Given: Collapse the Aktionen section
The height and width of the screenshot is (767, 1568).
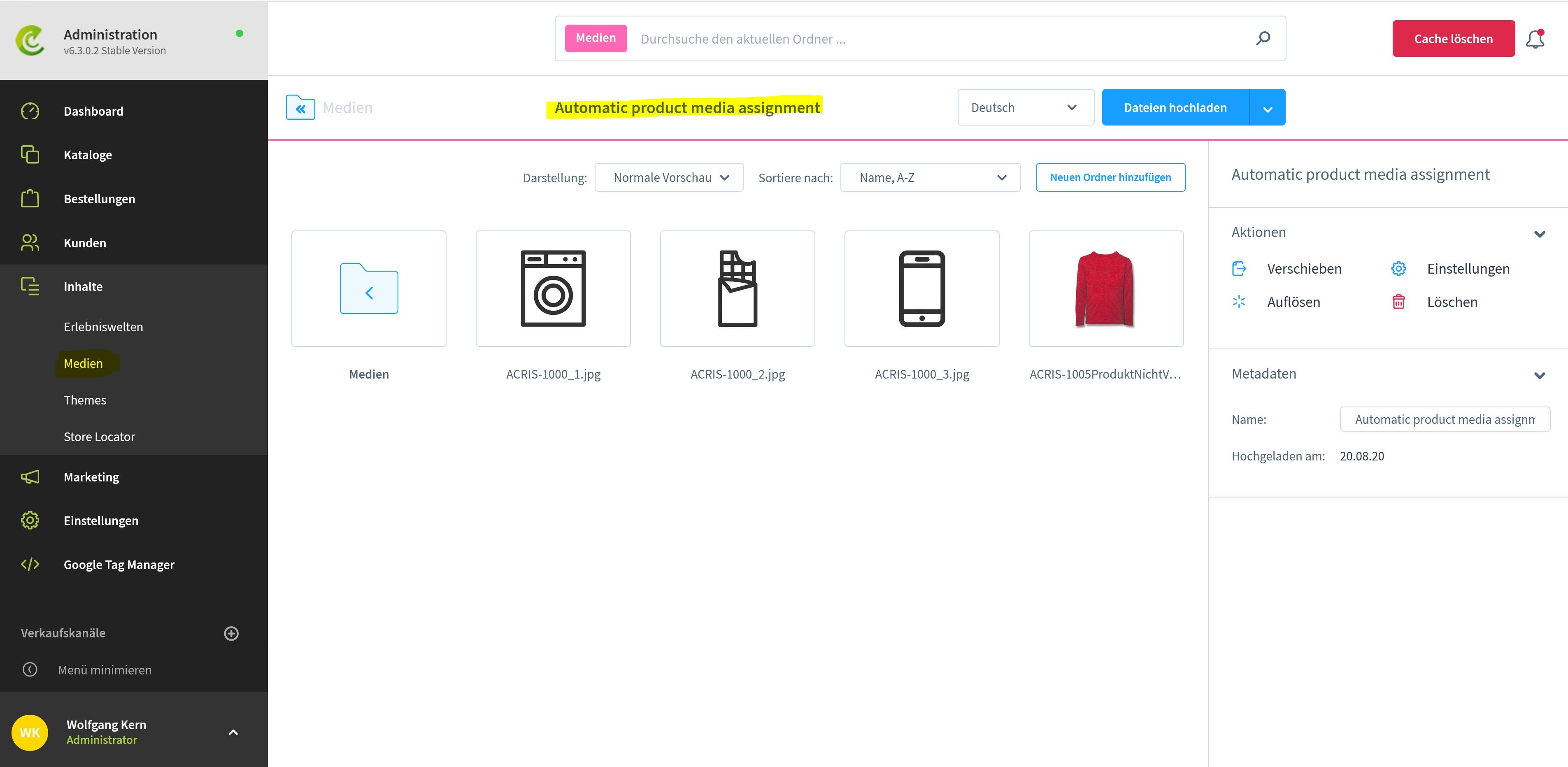Looking at the screenshot, I should 1539,234.
